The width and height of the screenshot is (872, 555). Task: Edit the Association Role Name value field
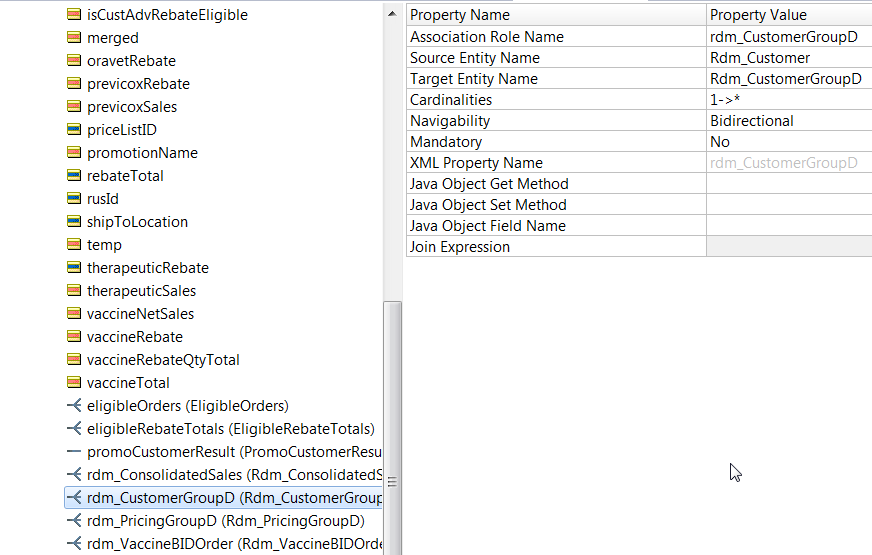click(789, 37)
